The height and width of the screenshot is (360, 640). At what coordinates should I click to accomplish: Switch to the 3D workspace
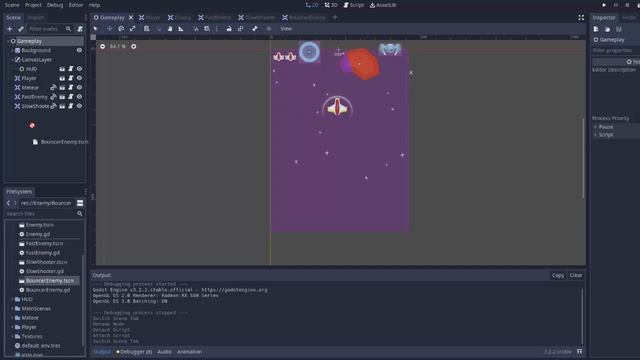tap(331, 5)
